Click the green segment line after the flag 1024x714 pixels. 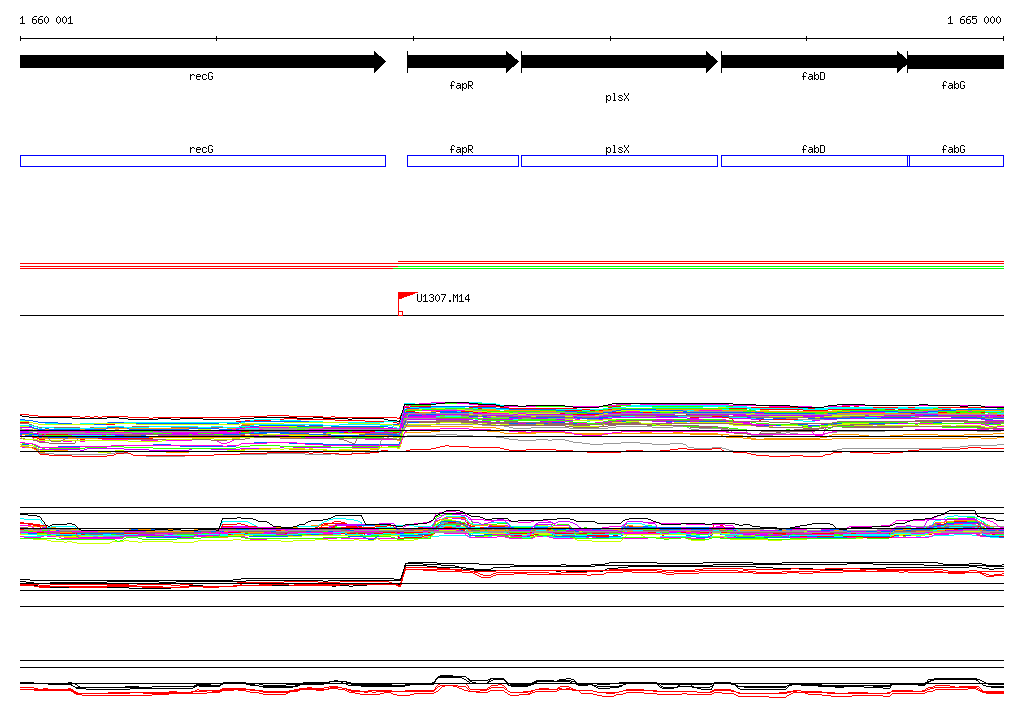pyautogui.click(x=701, y=267)
